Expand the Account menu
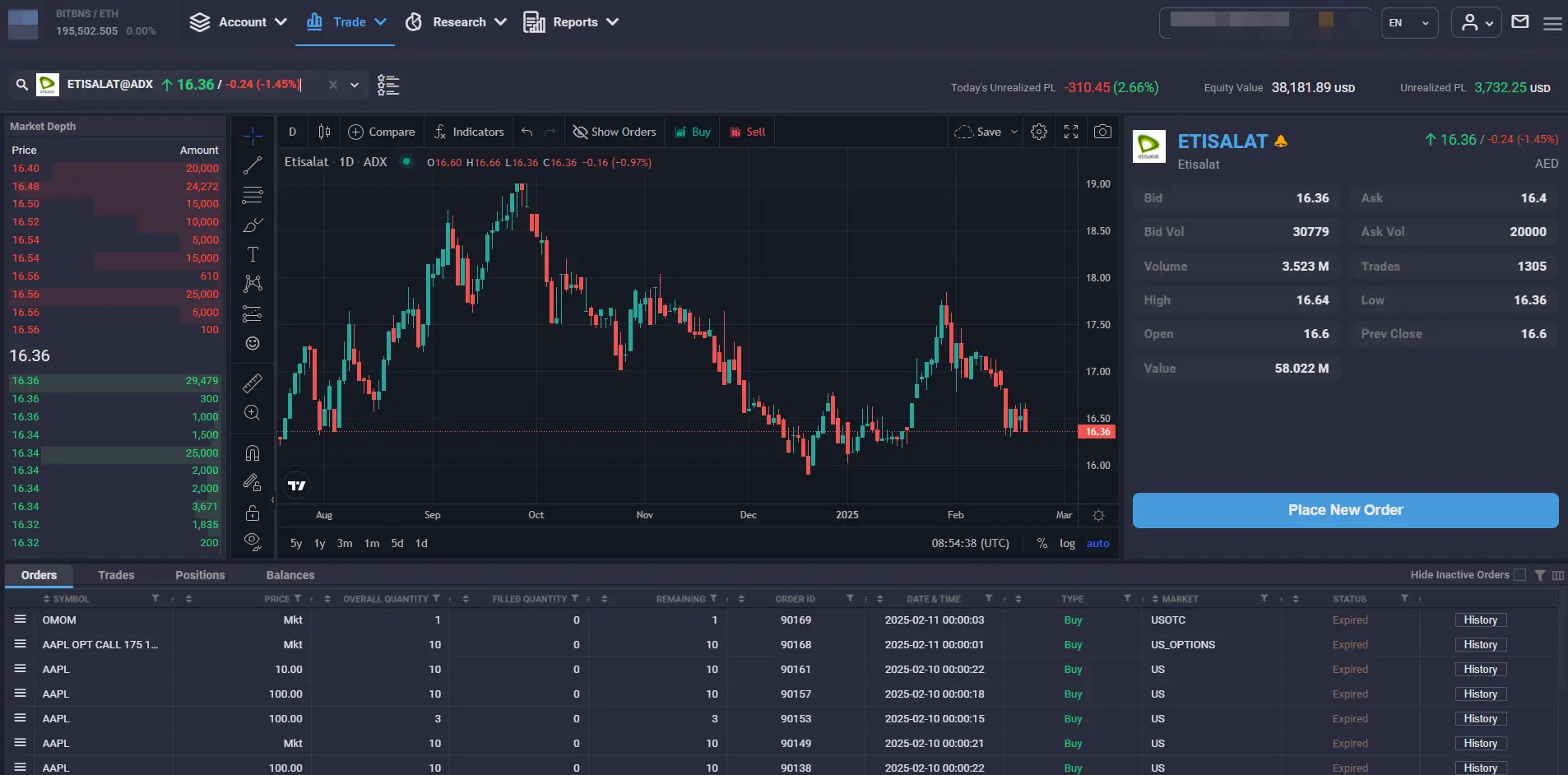 (x=239, y=22)
